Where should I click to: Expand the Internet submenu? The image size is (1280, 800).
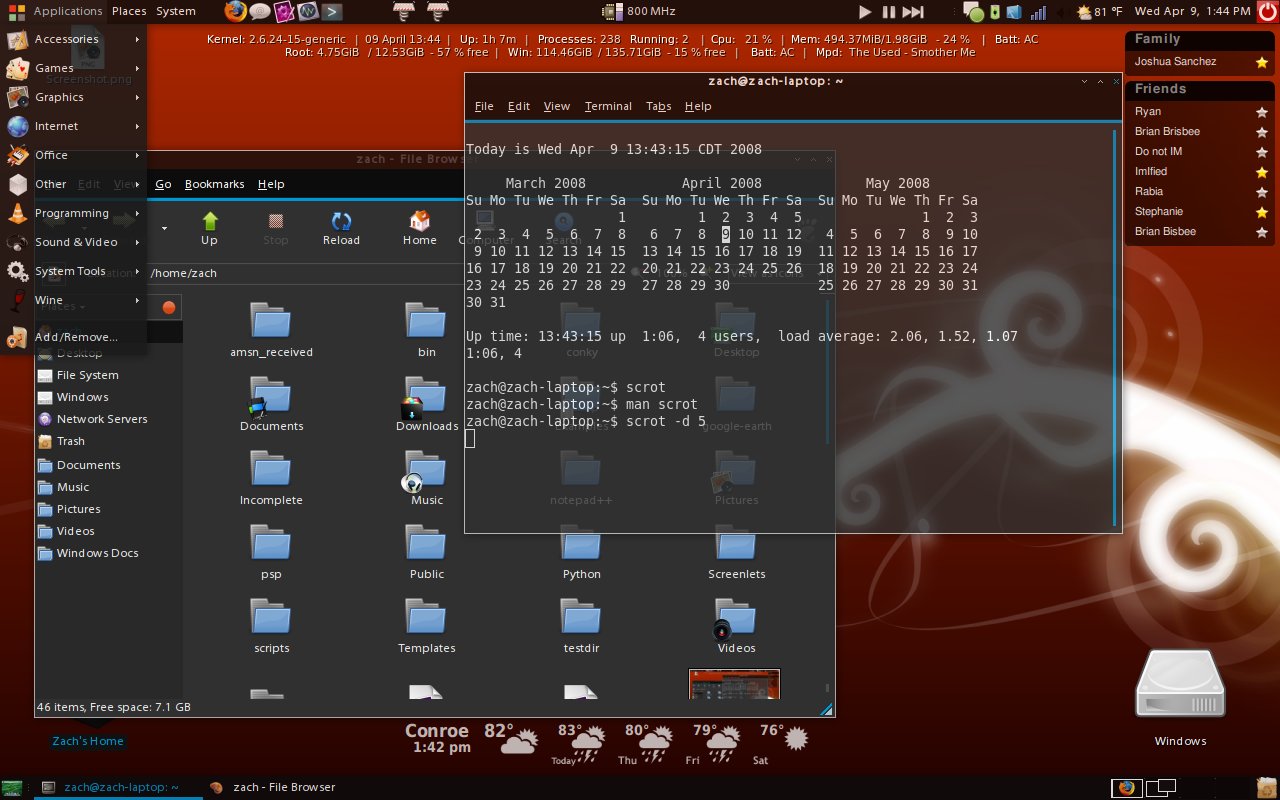(75, 126)
